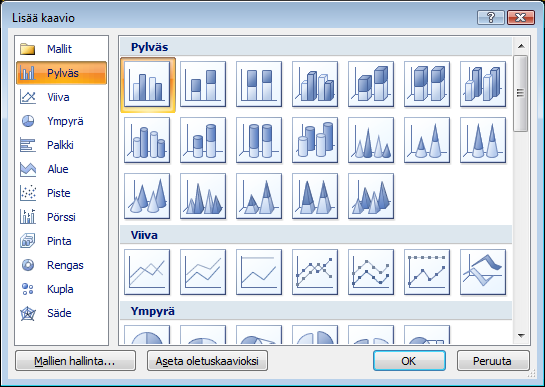Pick the 100% stacked column chart
This screenshot has height=387, width=545.
click(259, 84)
